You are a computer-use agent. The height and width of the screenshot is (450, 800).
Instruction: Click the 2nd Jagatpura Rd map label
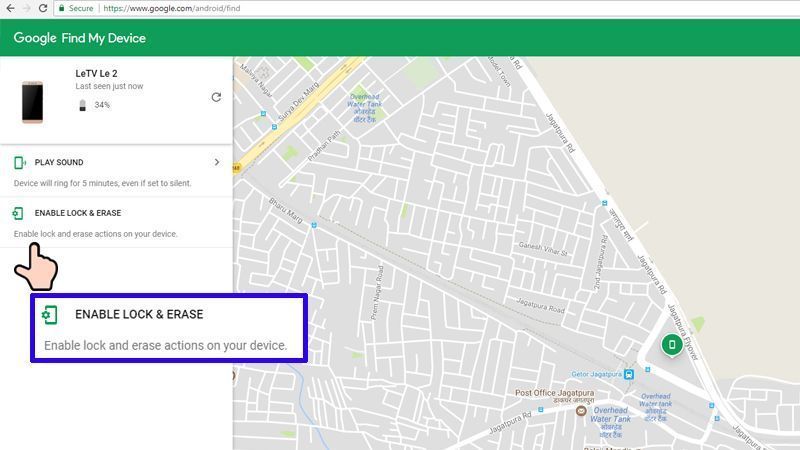pyautogui.click(x=599, y=263)
